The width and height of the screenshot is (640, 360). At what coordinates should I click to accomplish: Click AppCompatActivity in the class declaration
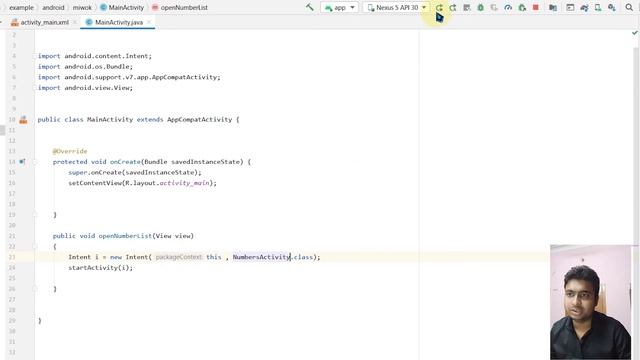(199, 120)
